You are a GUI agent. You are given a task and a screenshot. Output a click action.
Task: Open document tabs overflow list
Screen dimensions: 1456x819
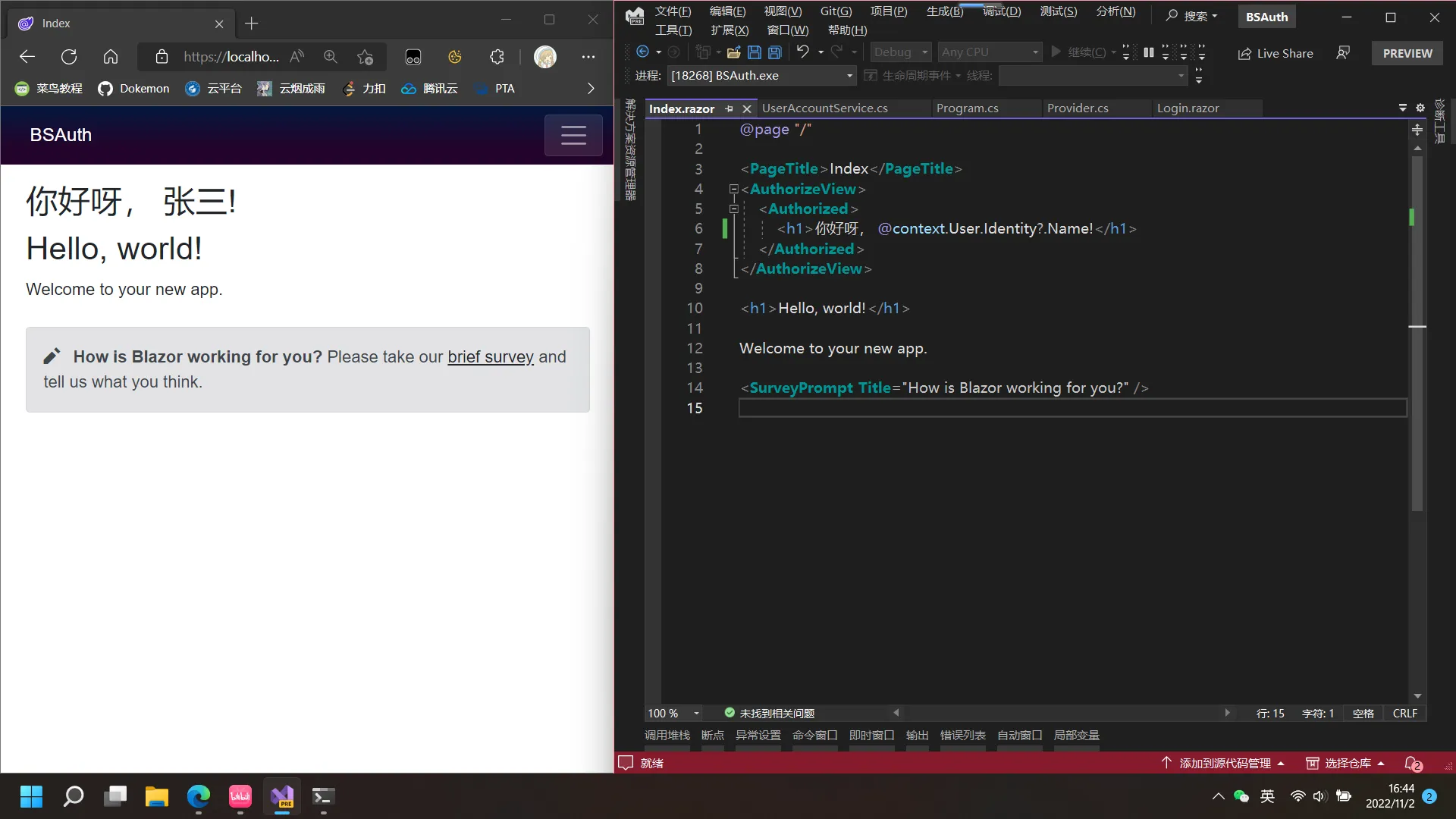tap(1402, 108)
